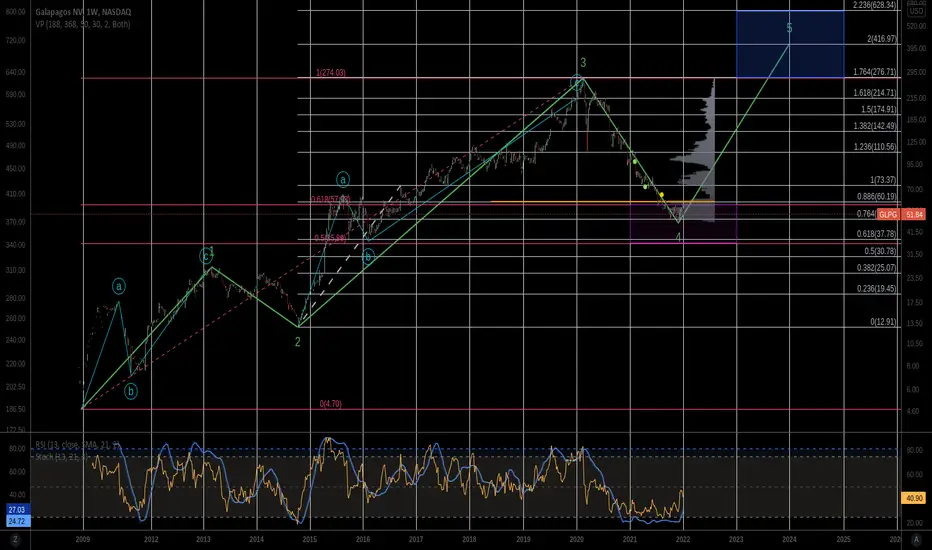The width and height of the screenshot is (932, 550).
Task: Select the wave '3' label at the peak
Action: pyautogui.click(x=583, y=62)
